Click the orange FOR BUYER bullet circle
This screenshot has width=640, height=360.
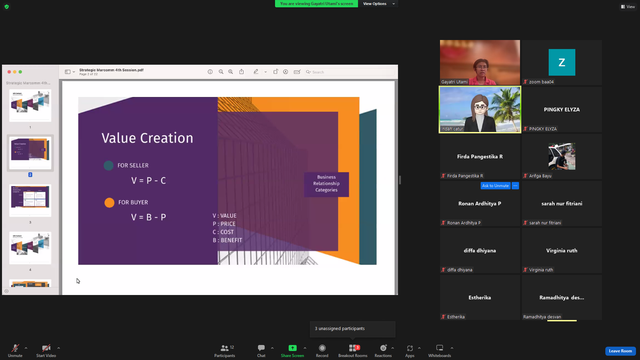point(109,202)
